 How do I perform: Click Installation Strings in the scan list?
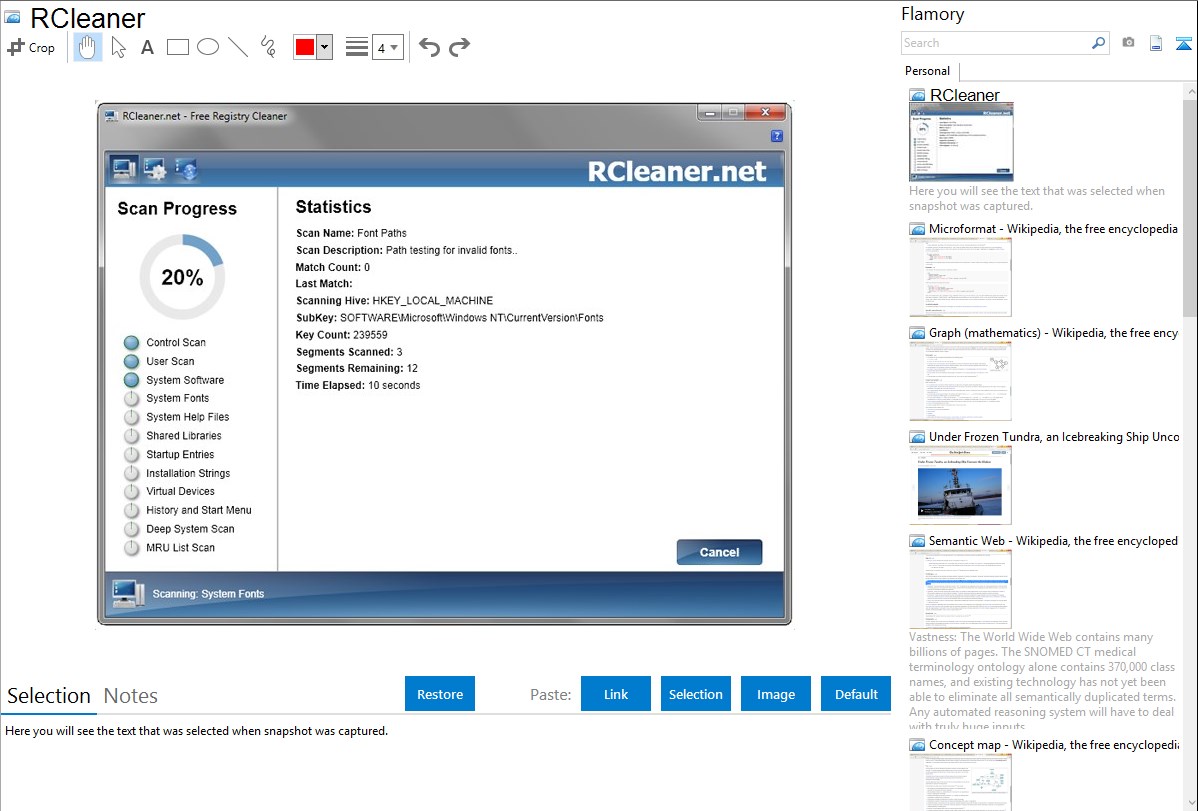point(188,473)
